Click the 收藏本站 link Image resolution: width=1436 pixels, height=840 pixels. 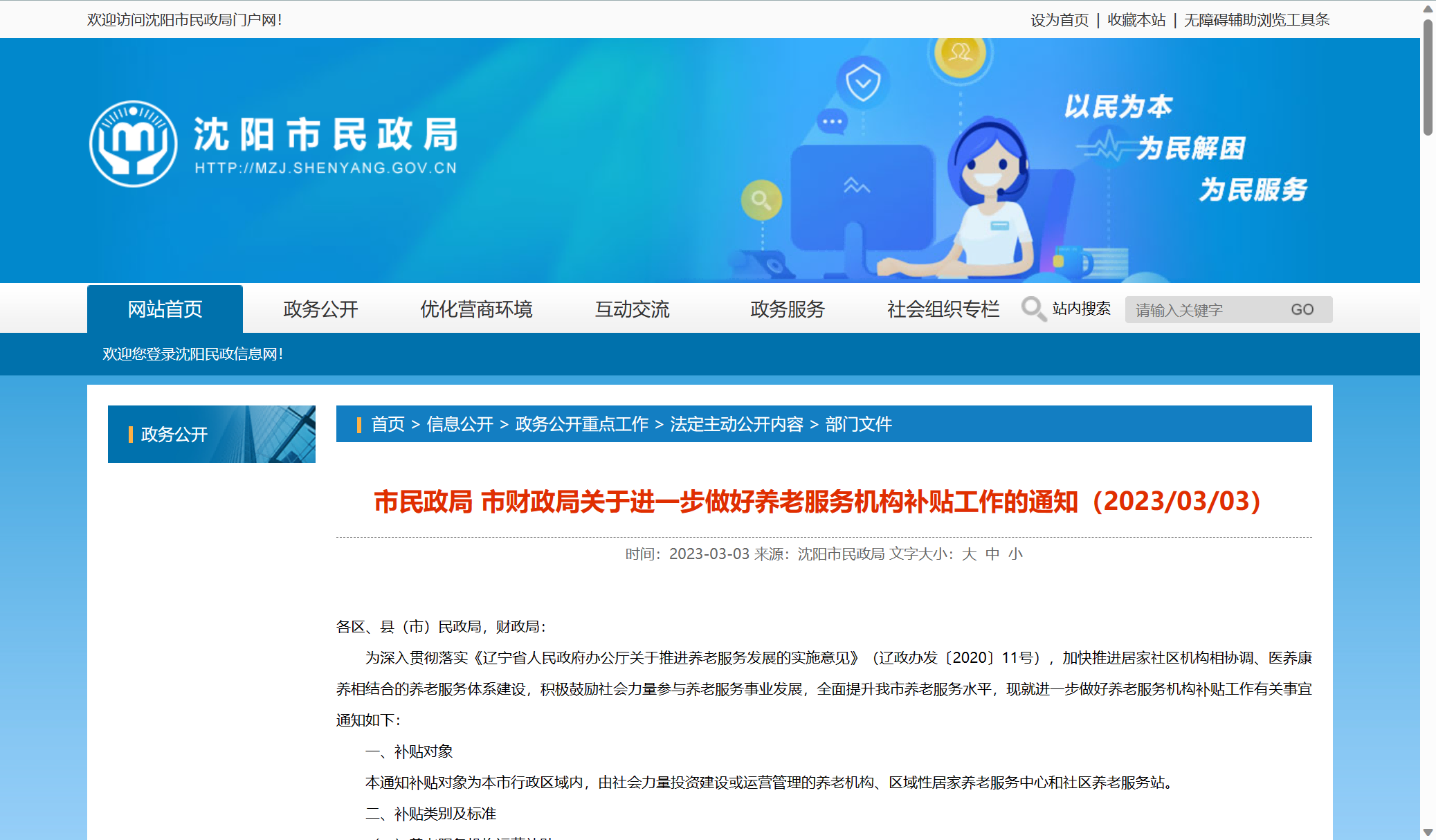click(x=1136, y=20)
